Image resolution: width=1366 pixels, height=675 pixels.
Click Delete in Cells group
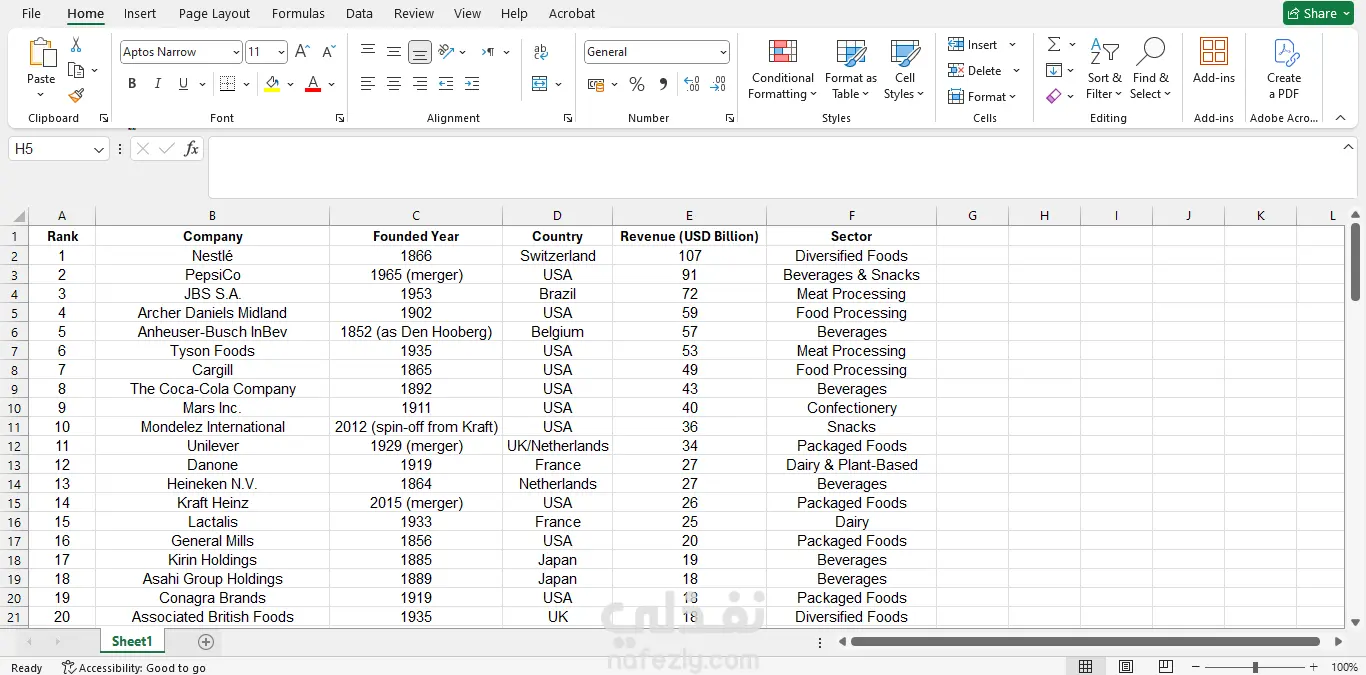click(984, 71)
